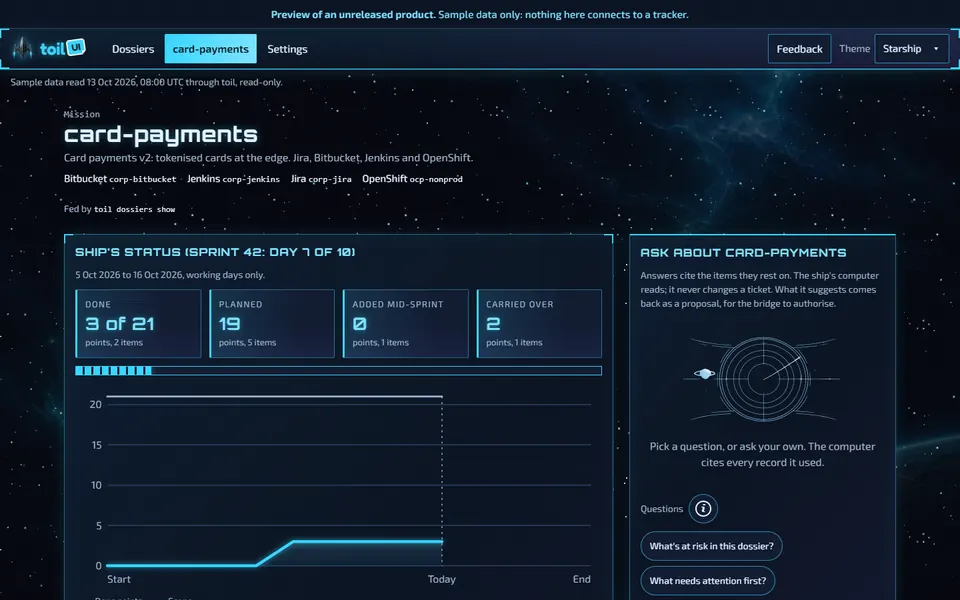
Task: Click the OpenShift ocp-nonprod label
Action: 412,179
